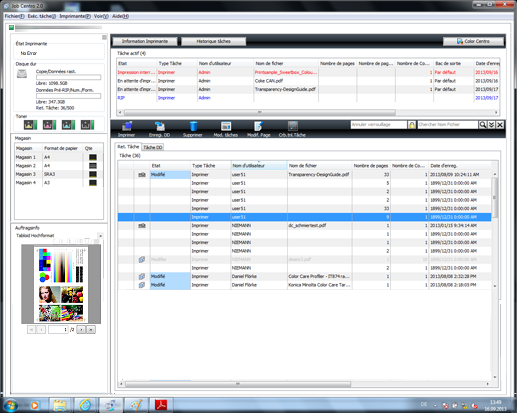517x413 pixels.
Task: Collapse the left status panel with corner icon
Action: click(x=104, y=37)
